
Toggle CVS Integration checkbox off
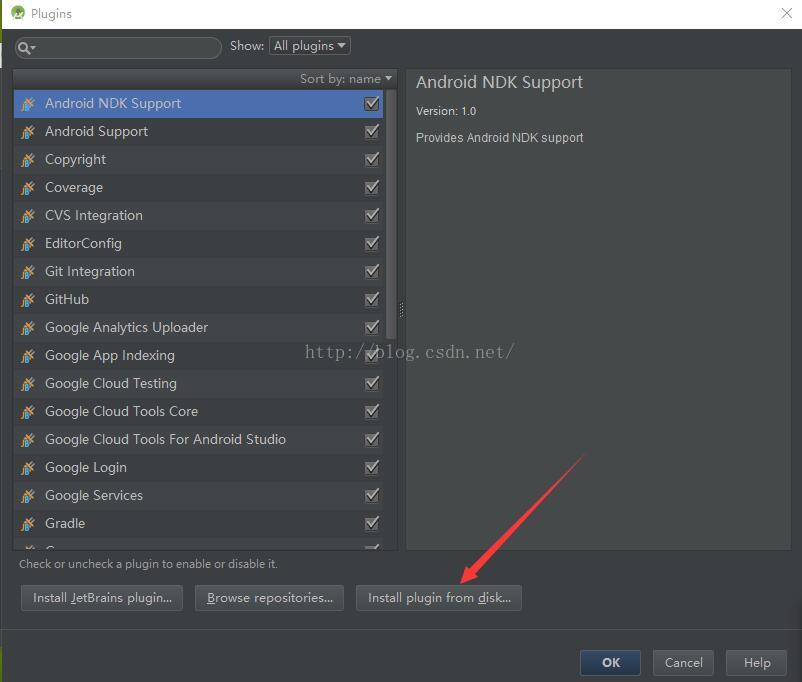coord(372,215)
